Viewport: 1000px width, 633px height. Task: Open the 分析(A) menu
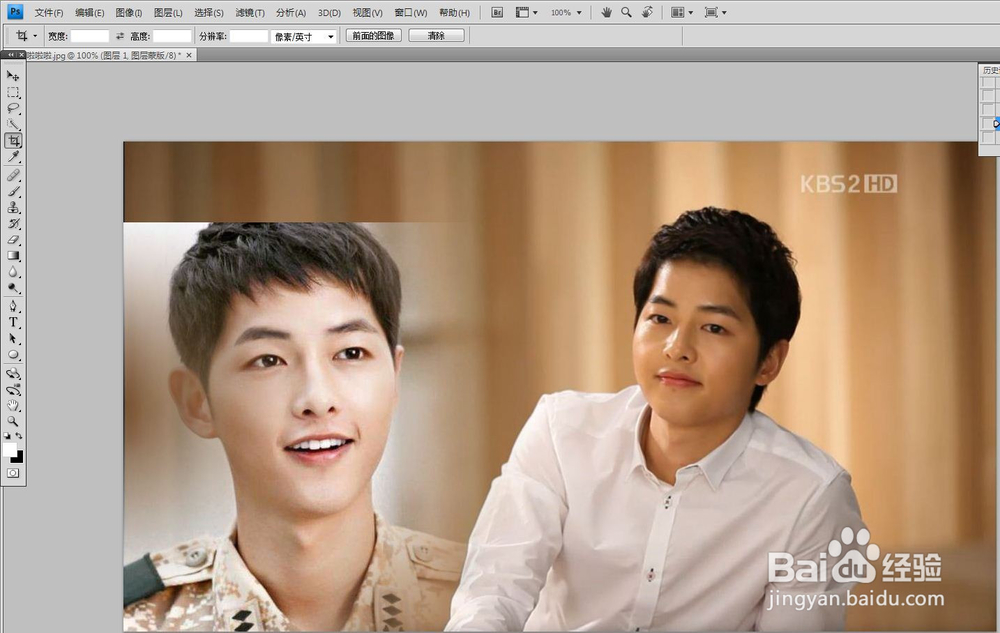pos(291,13)
